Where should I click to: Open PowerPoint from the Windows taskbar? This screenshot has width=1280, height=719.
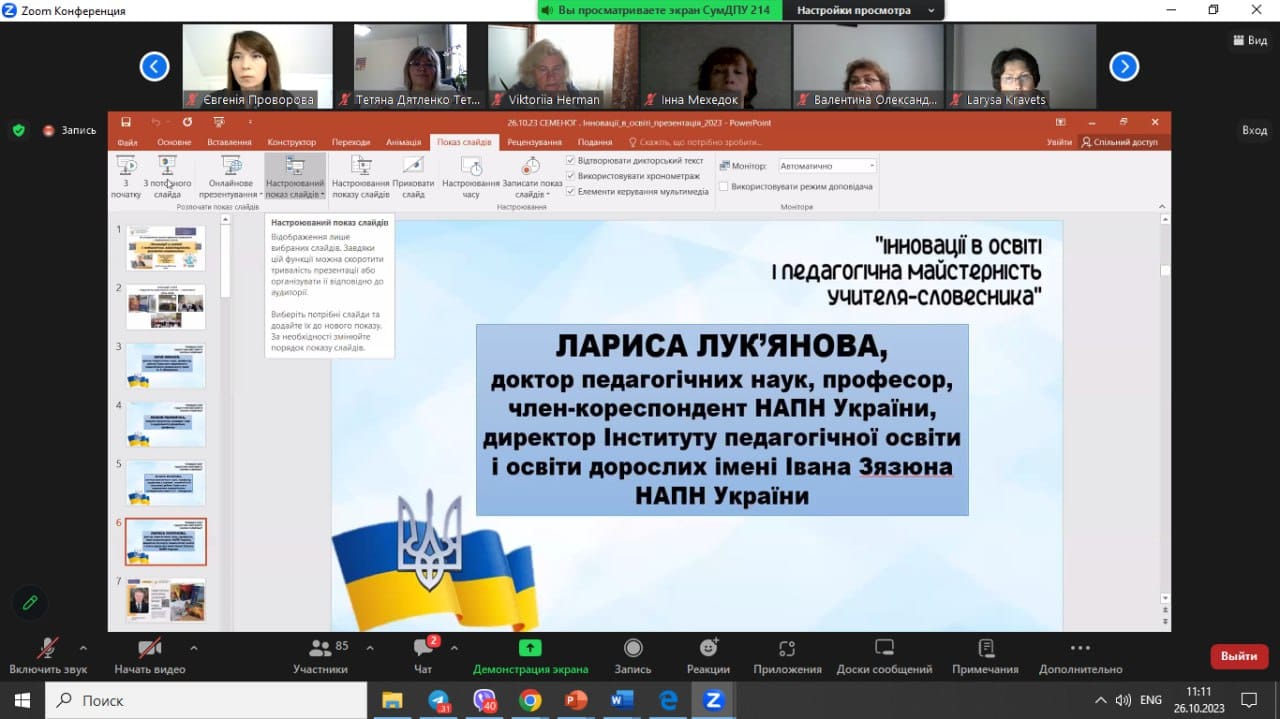tap(576, 700)
